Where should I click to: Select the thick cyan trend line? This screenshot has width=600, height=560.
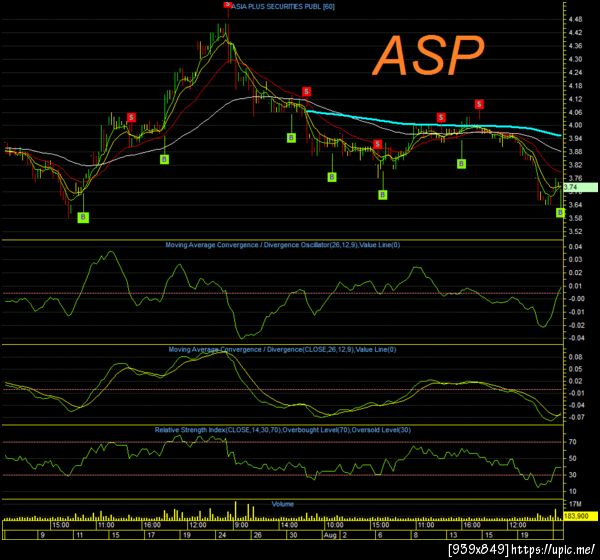click(432, 124)
